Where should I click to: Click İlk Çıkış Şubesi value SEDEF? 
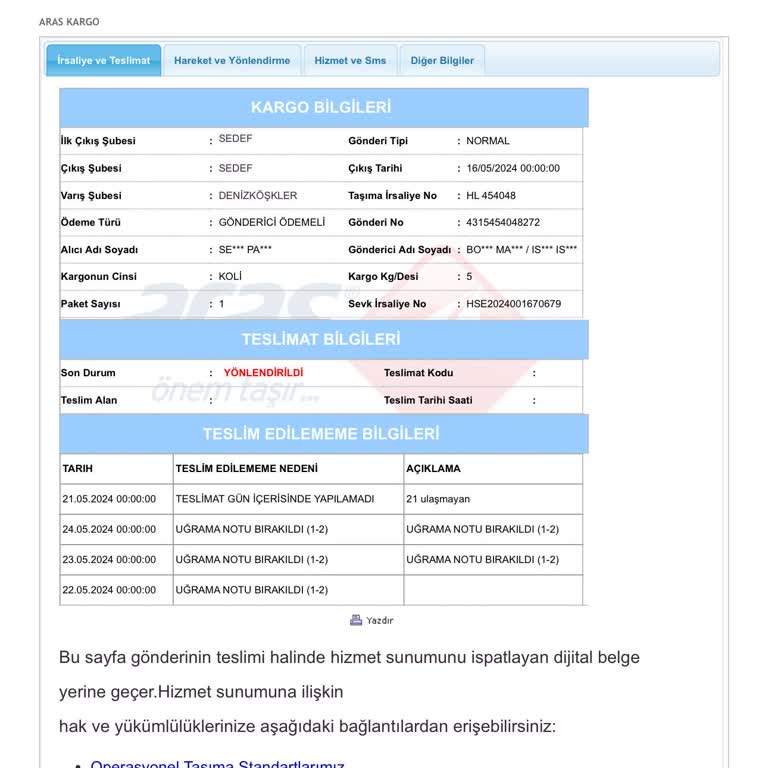(x=235, y=139)
